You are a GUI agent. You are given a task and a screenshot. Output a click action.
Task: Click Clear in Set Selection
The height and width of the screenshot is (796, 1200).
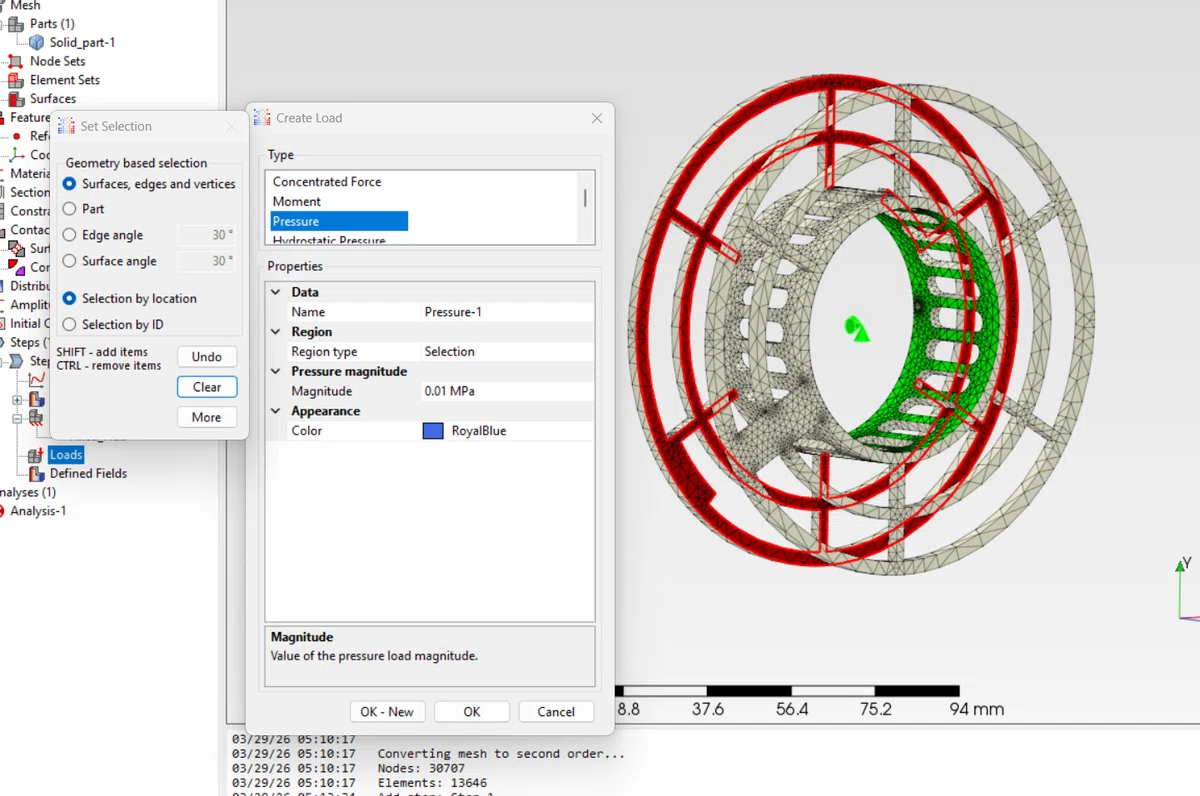click(207, 387)
